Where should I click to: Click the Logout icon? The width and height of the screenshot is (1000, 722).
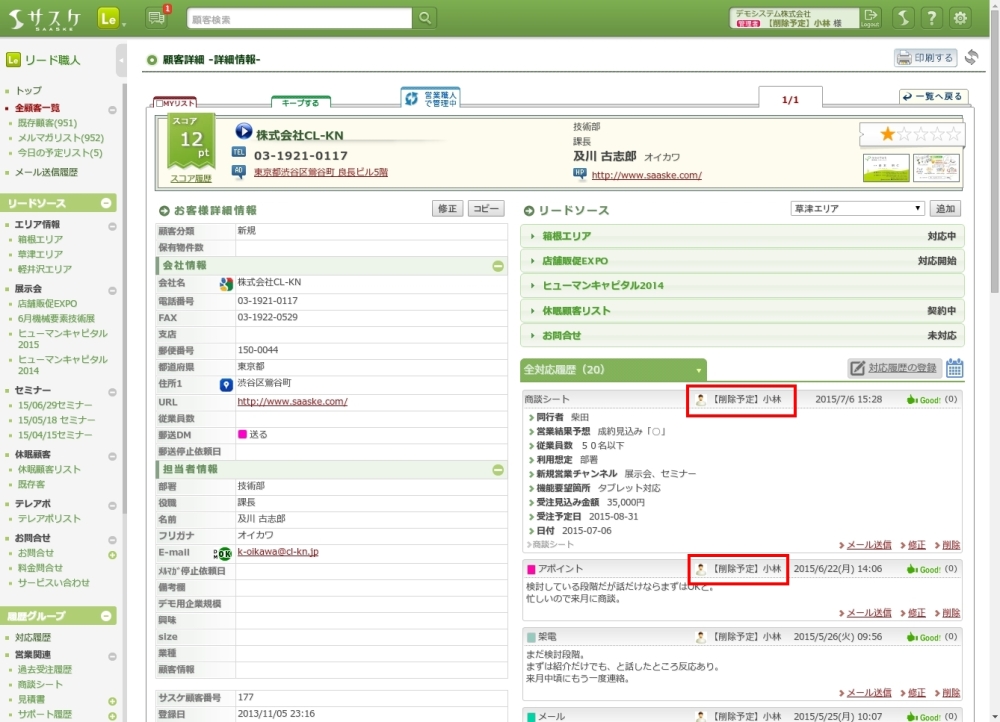pos(871,17)
